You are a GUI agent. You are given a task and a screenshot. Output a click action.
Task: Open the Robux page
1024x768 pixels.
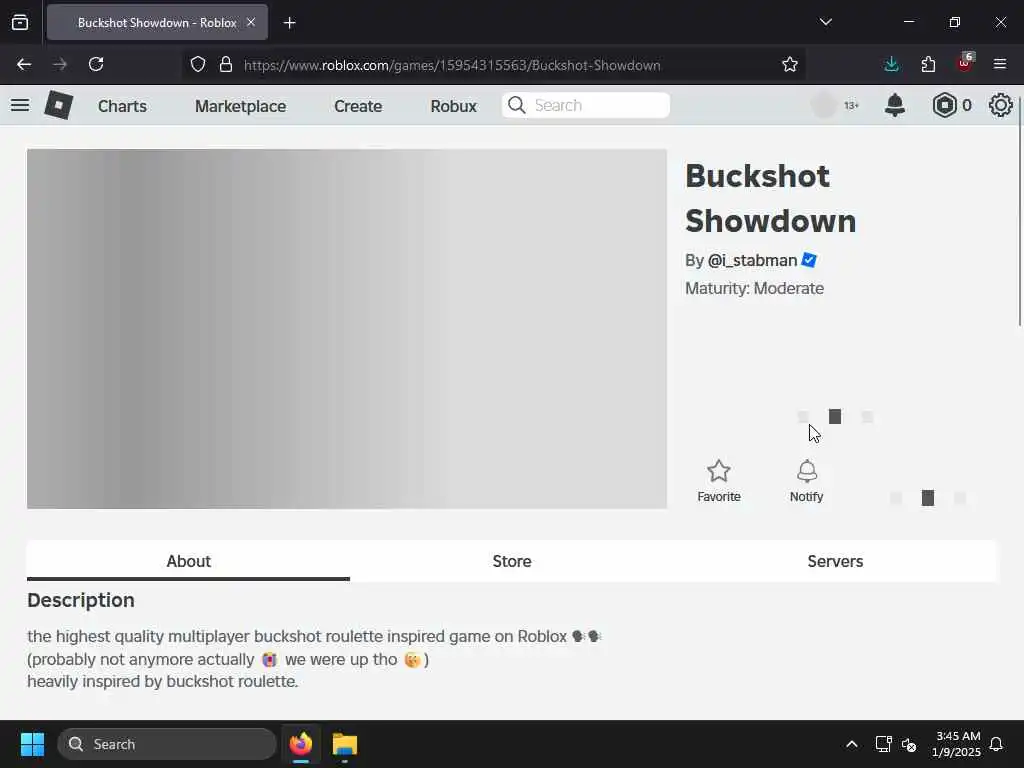(453, 106)
